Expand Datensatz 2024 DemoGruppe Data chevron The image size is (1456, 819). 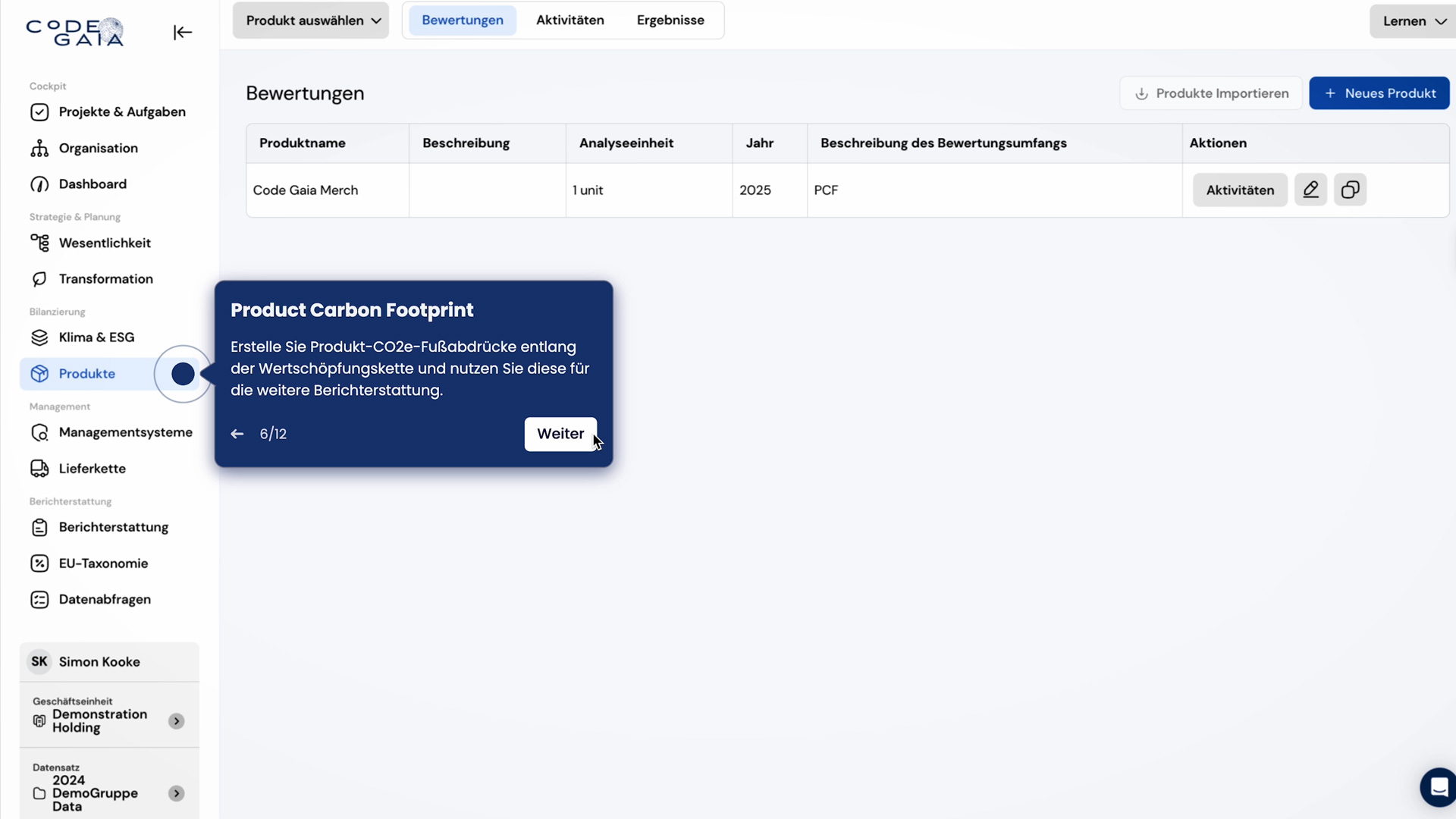click(177, 793)
